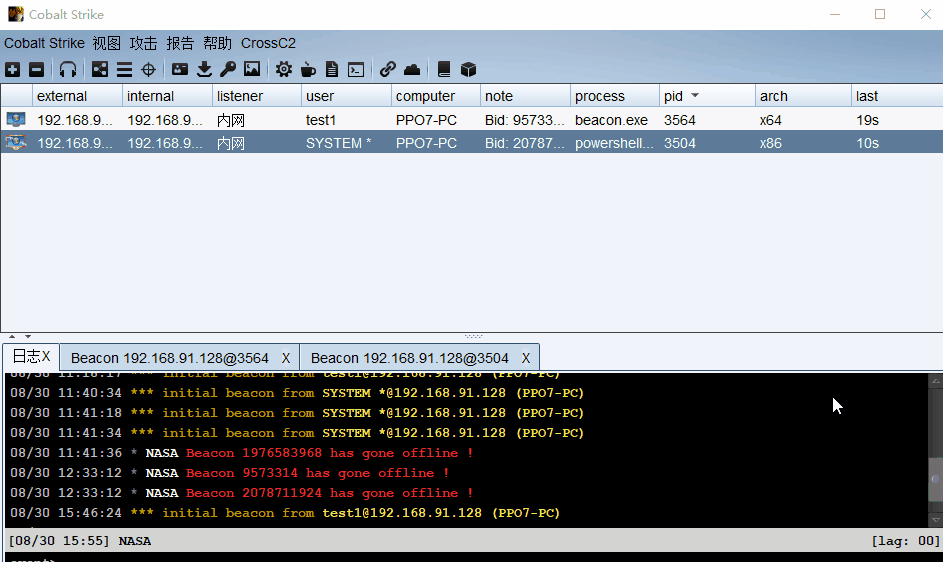Open the 报告 menu

[180, 43]
